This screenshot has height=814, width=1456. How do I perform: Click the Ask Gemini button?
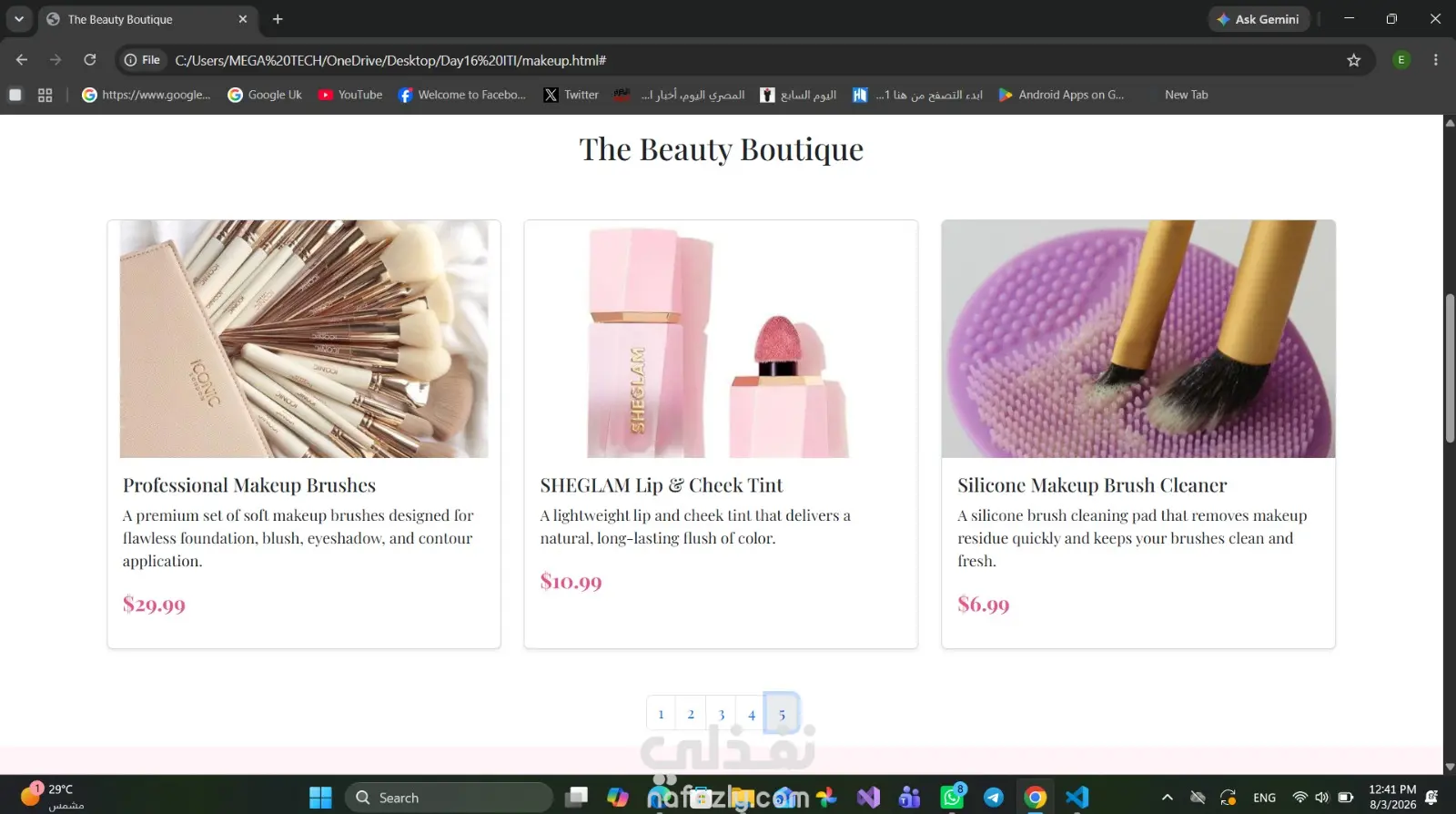[1259, 19]
